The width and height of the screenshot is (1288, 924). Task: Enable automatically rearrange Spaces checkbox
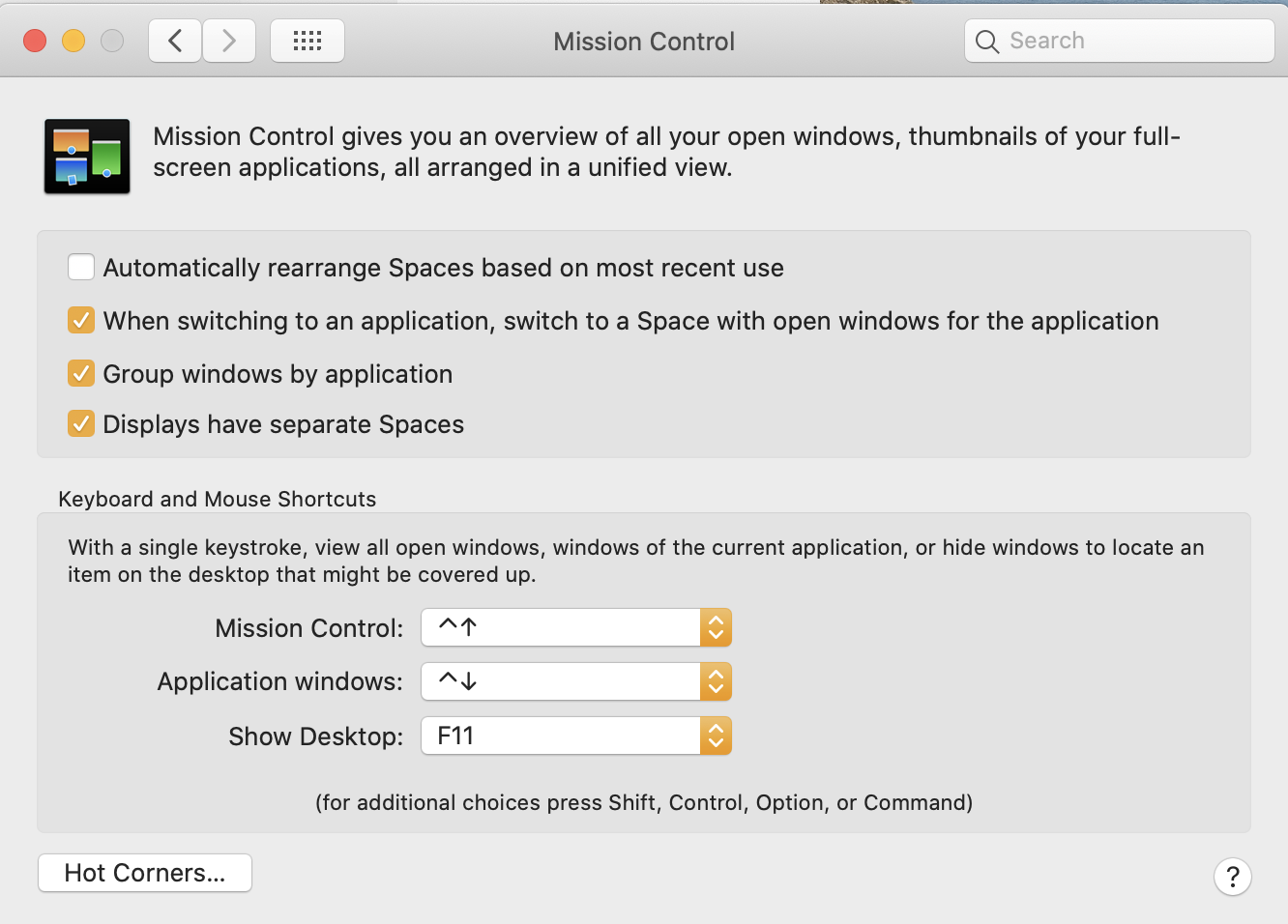point(81,267)
